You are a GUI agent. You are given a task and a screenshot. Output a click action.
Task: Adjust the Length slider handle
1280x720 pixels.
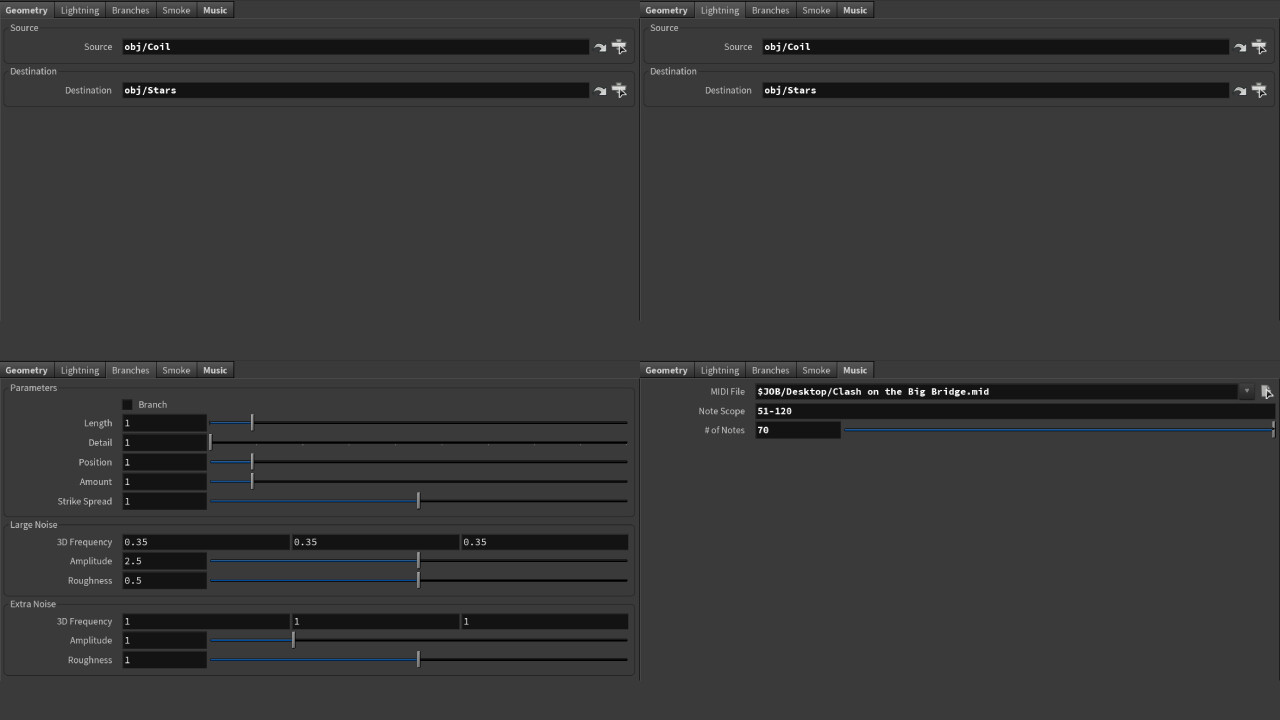coord(252,423)
